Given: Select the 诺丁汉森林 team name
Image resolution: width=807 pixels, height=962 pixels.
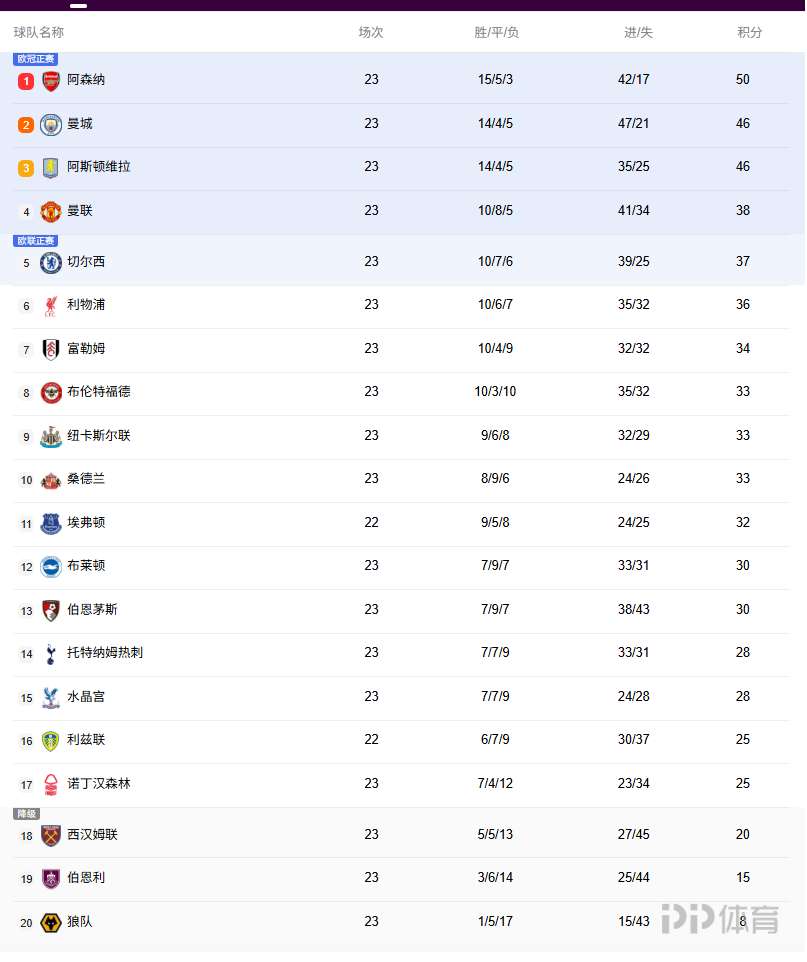Looking at the screenshot, I should point(99,784).
